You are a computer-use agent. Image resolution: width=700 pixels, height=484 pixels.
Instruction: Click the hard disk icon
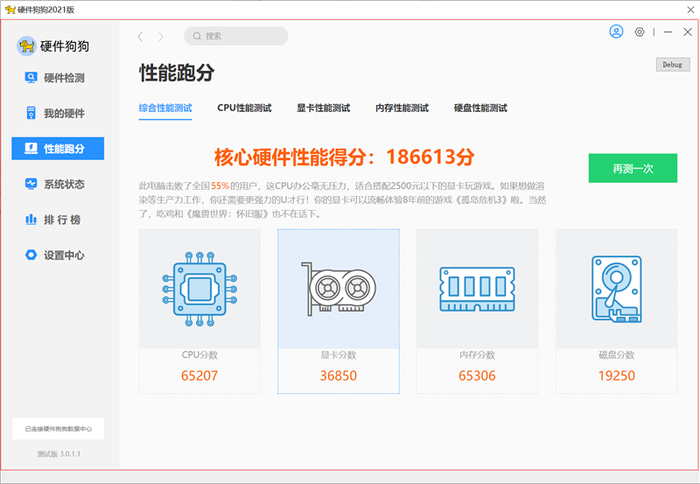tap(617, 289)
